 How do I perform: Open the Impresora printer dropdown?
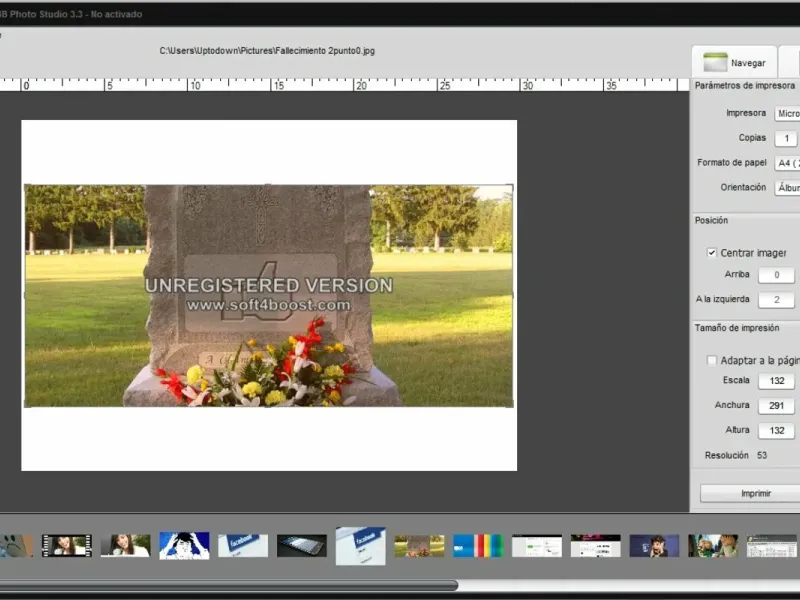pos(787,114)
